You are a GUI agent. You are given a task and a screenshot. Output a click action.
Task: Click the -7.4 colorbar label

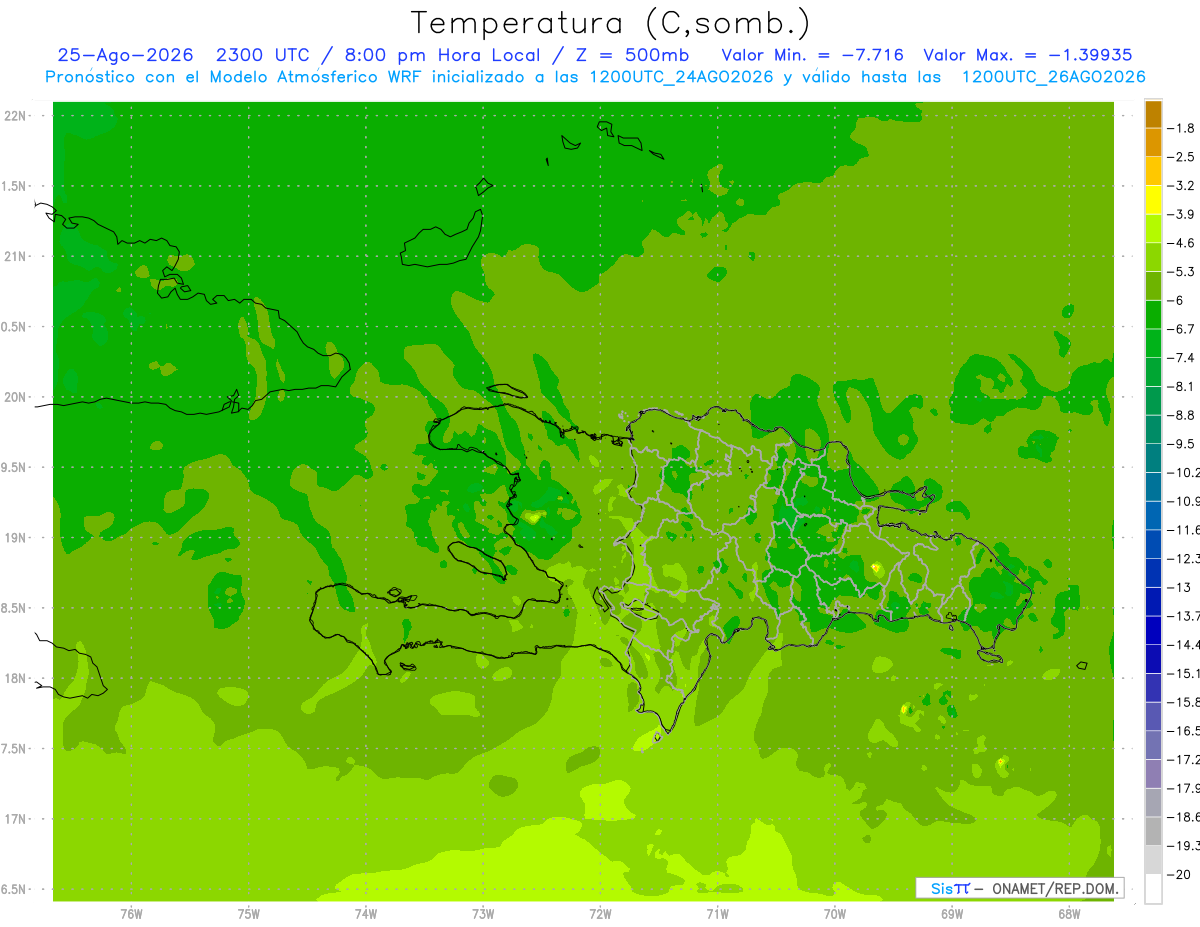(1180, 358)
